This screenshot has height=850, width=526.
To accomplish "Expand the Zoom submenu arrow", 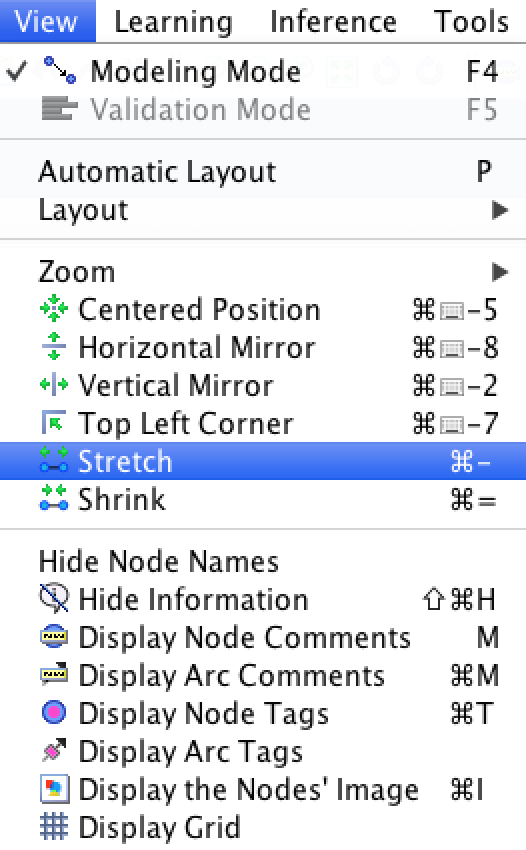I will (500, 272).
